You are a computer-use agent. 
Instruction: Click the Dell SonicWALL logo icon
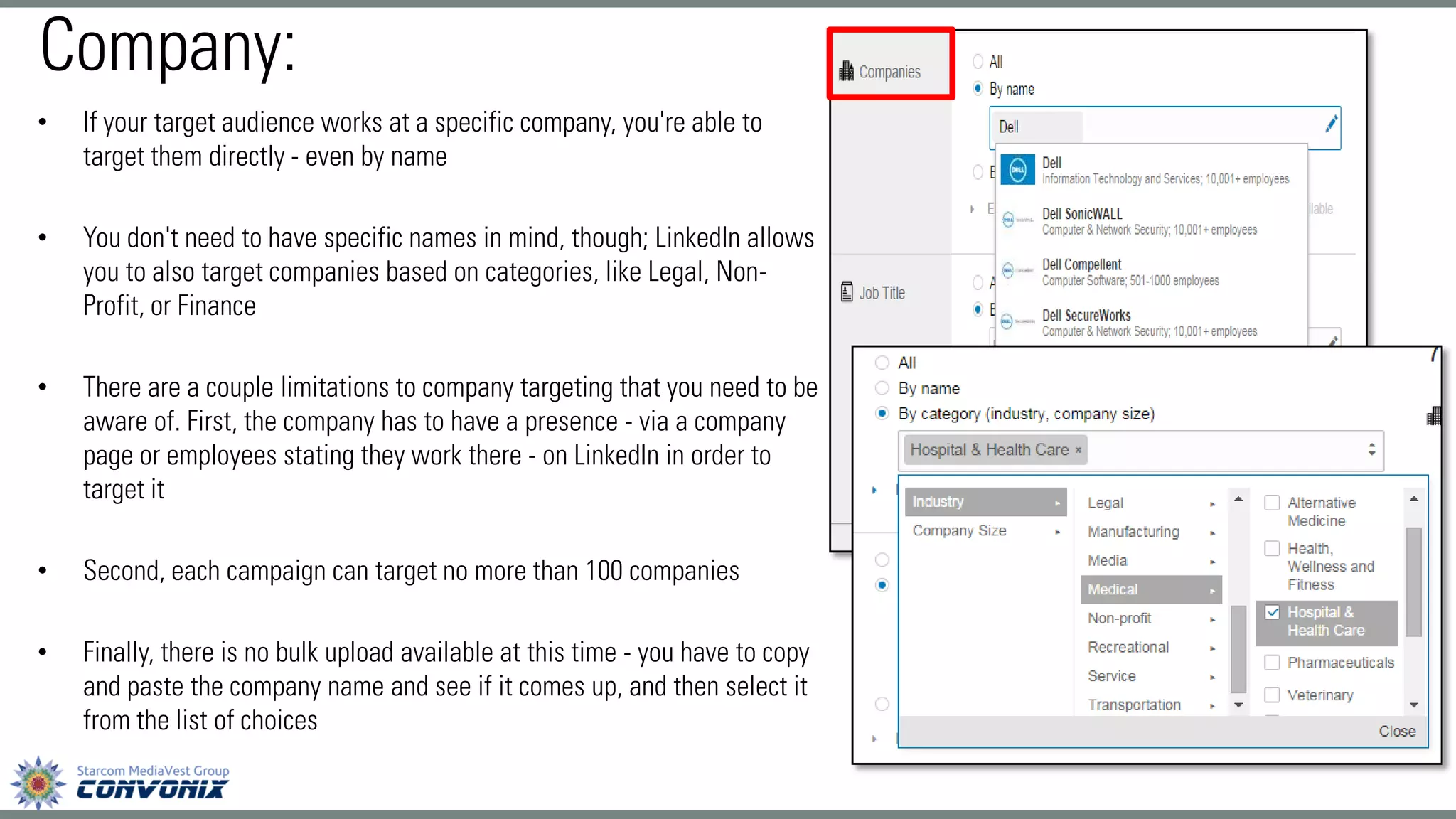(x=1017, y=220)
